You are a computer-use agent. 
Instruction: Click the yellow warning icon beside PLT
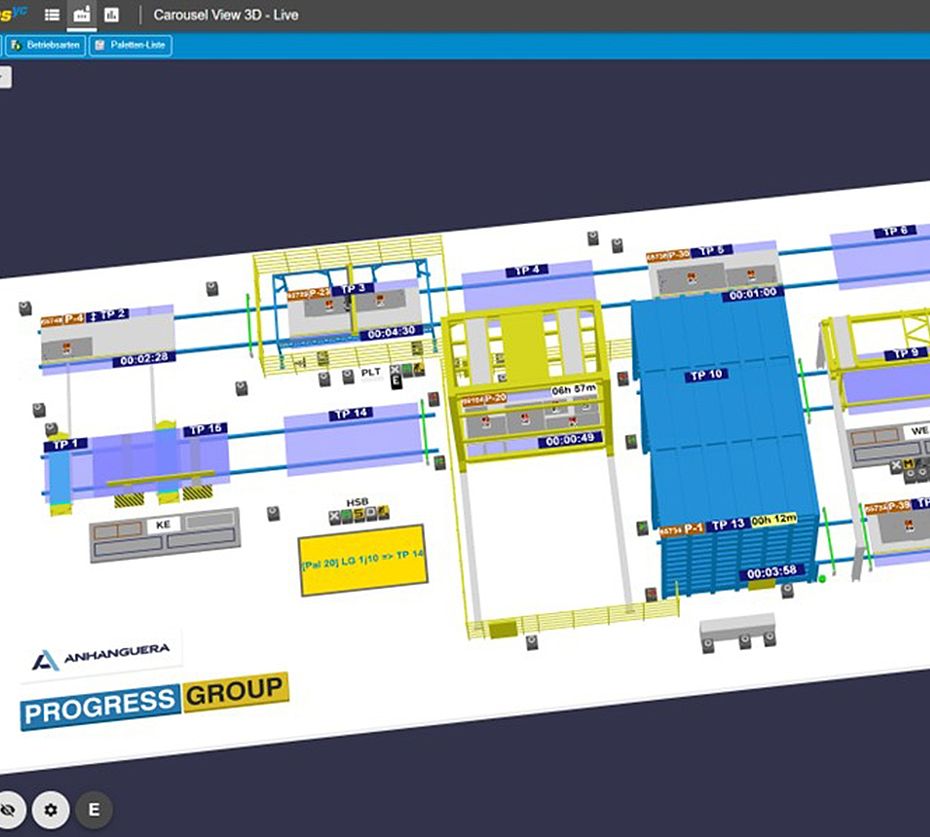(419, 369)
